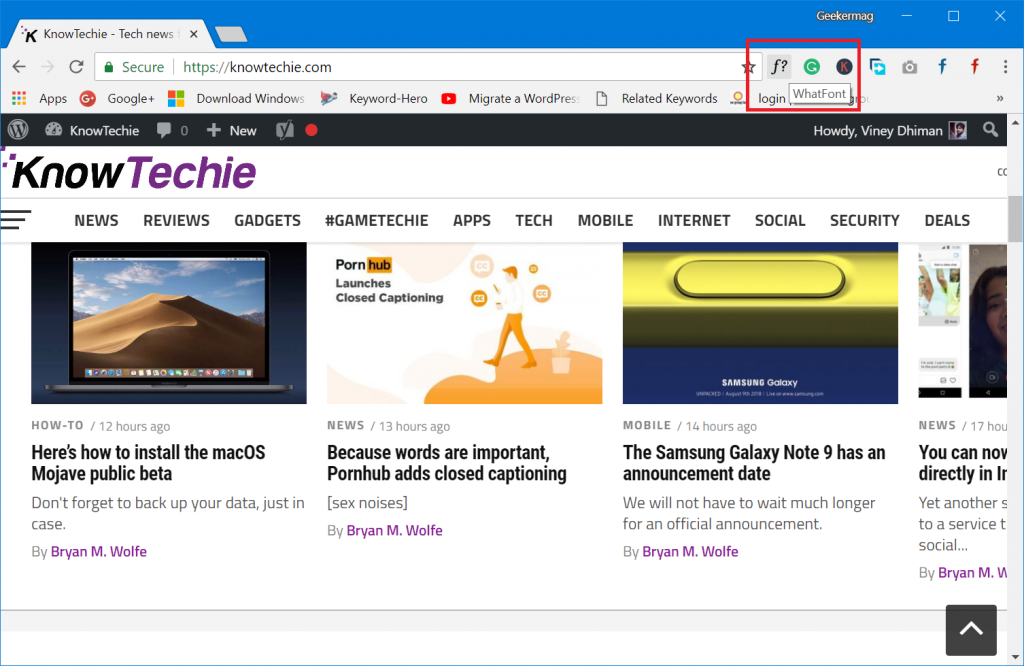Open the Grammarly extension icon

[812, 67]
